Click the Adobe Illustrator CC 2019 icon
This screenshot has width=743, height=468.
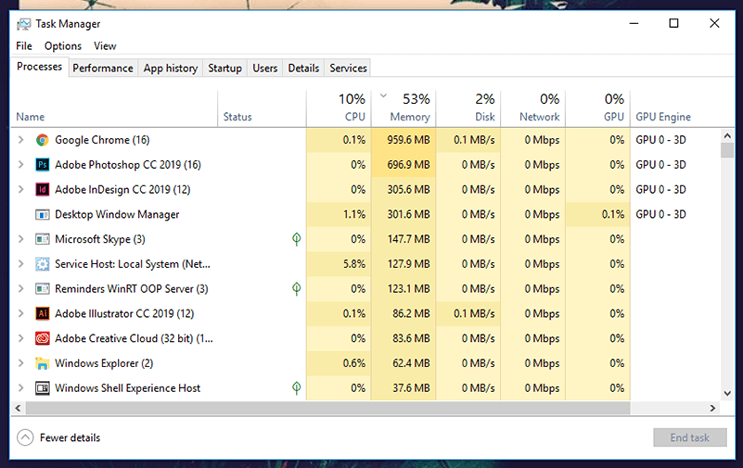[x=42, y=313]
